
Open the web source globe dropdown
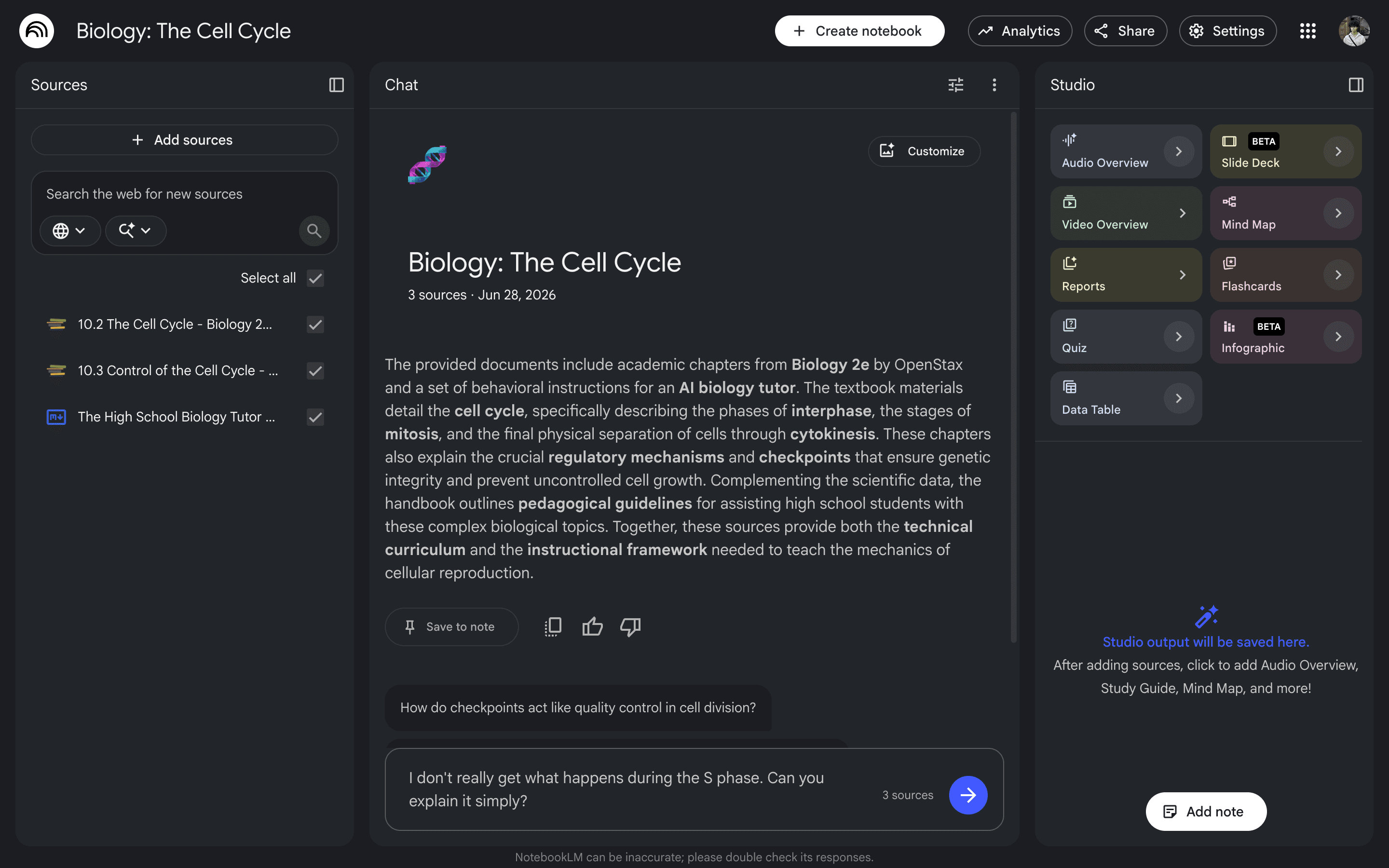pyautogui.click(x=69, y=231)
